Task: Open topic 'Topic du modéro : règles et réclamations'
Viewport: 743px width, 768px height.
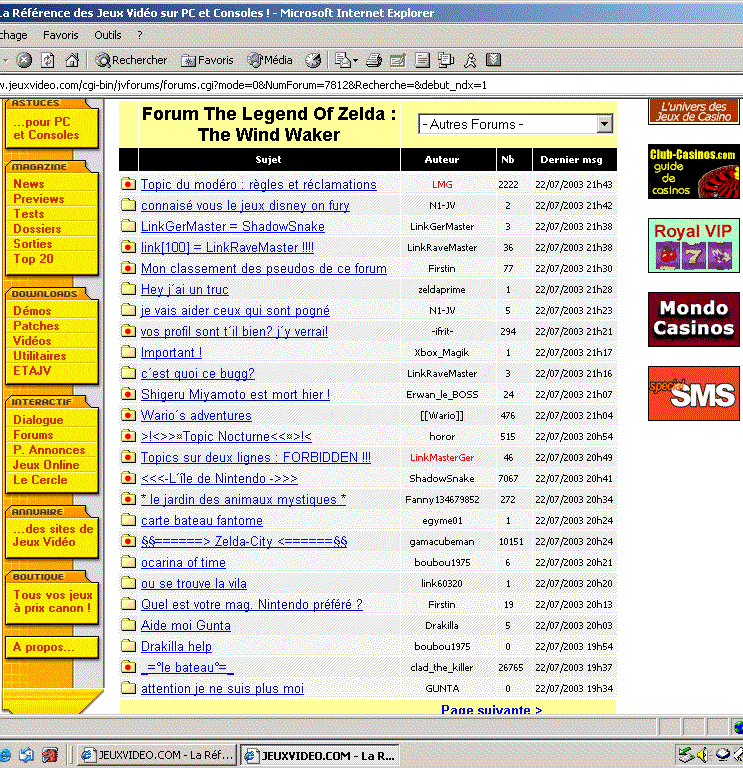Action: 259,185
